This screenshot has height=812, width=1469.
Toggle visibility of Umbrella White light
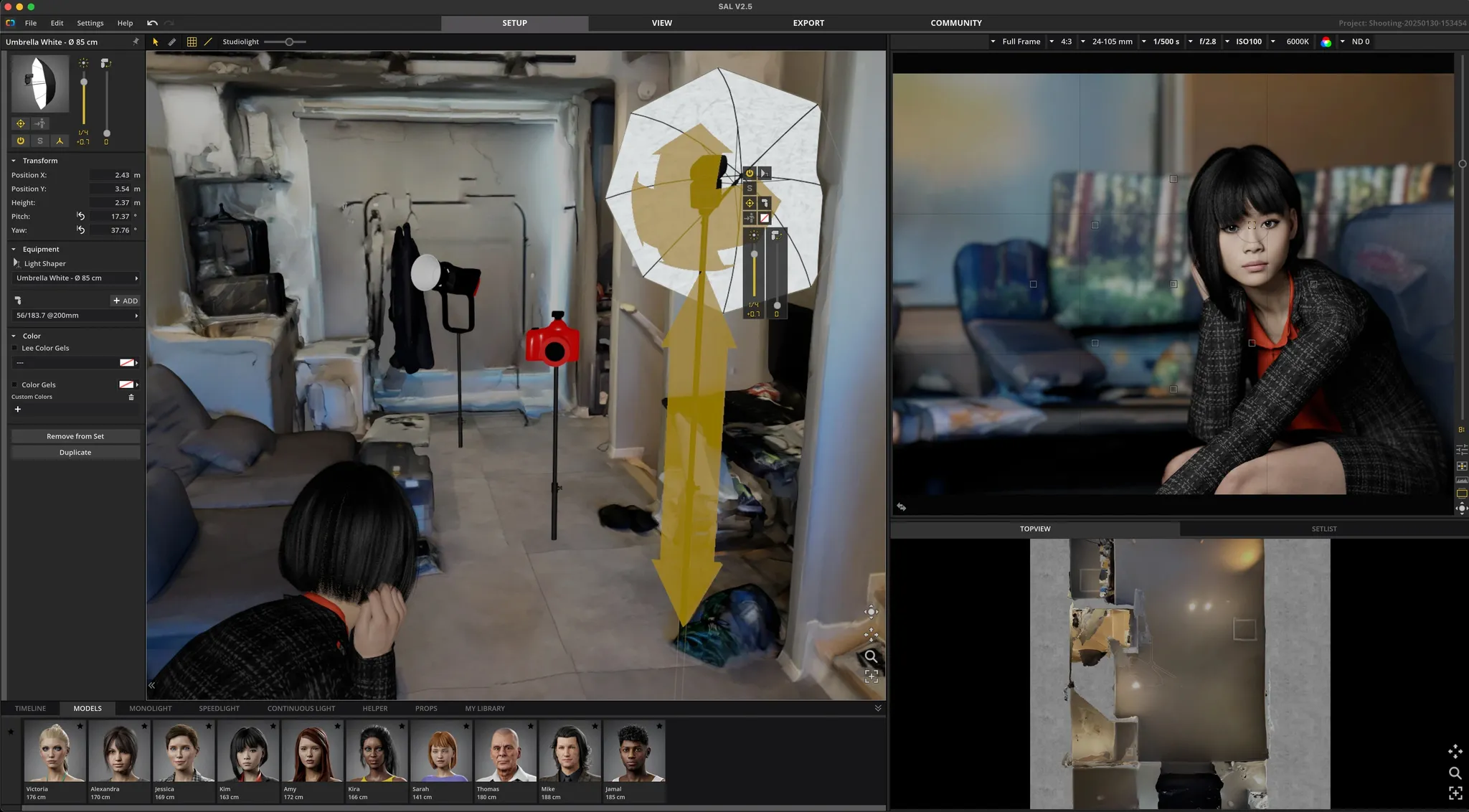(20, 141)
